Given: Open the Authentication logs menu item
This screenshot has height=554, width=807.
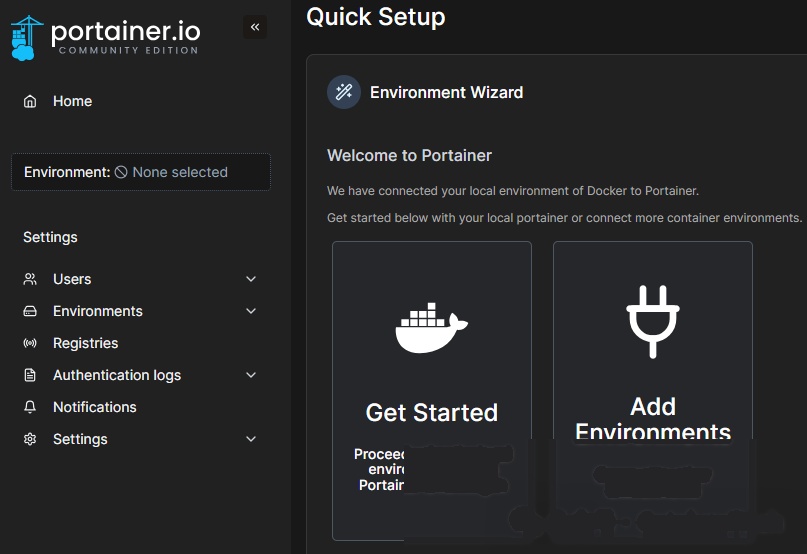Looking at the screenshot, I should tap(117, 375).
